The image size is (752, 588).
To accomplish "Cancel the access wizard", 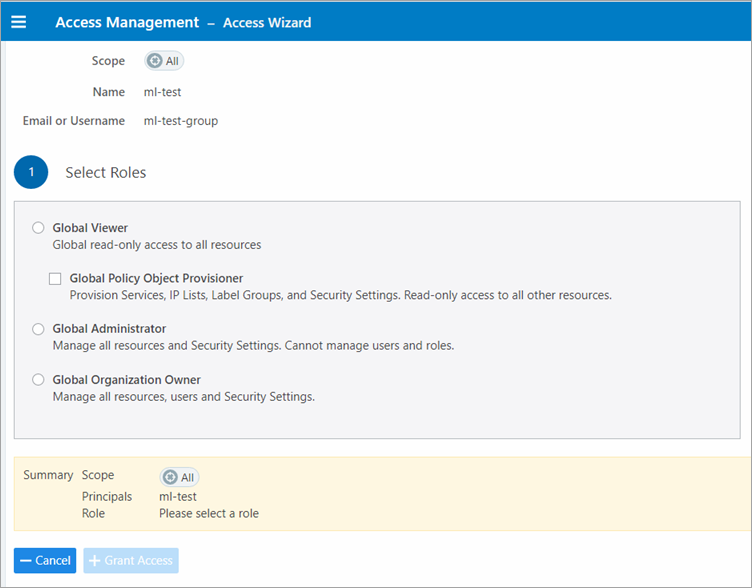I will pos(45,561).
